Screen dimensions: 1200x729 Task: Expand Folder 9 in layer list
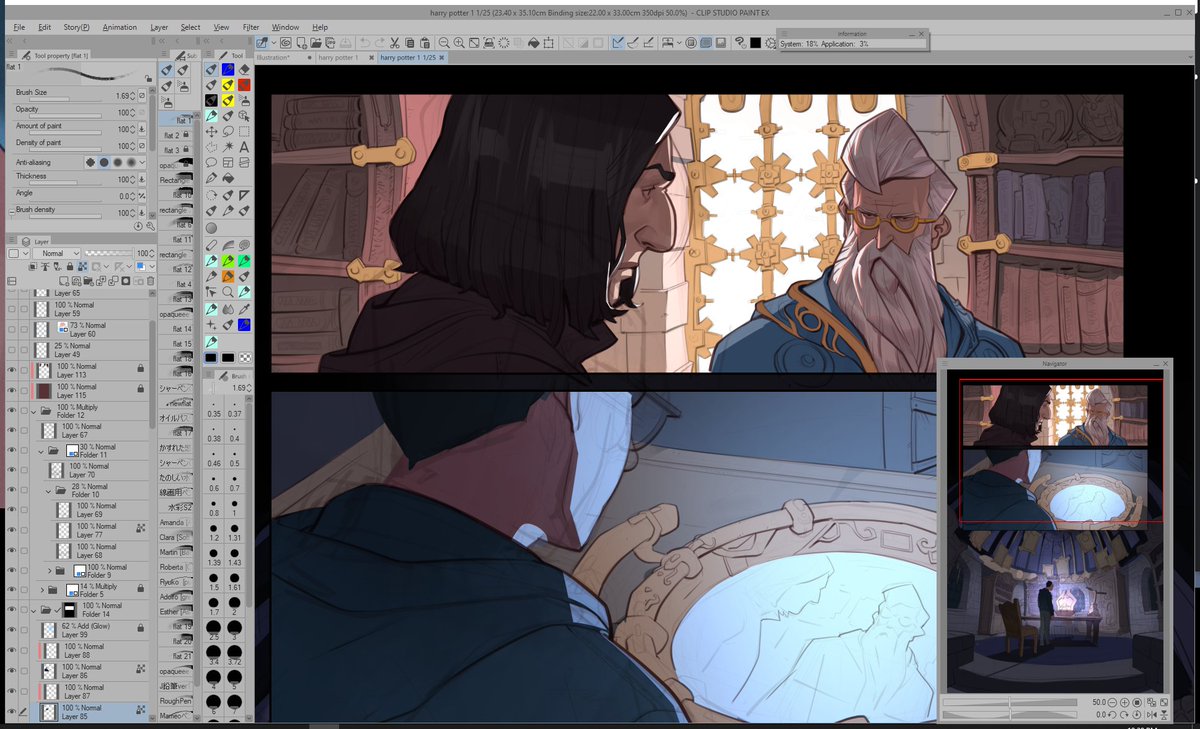[50, 571]
